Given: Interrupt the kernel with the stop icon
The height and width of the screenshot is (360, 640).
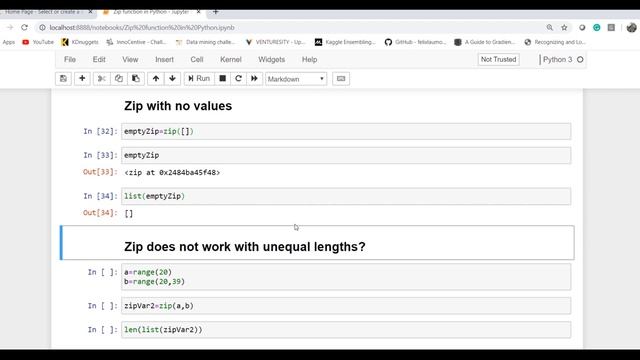Looking at the screenshot, I should [x=222, y=79].
